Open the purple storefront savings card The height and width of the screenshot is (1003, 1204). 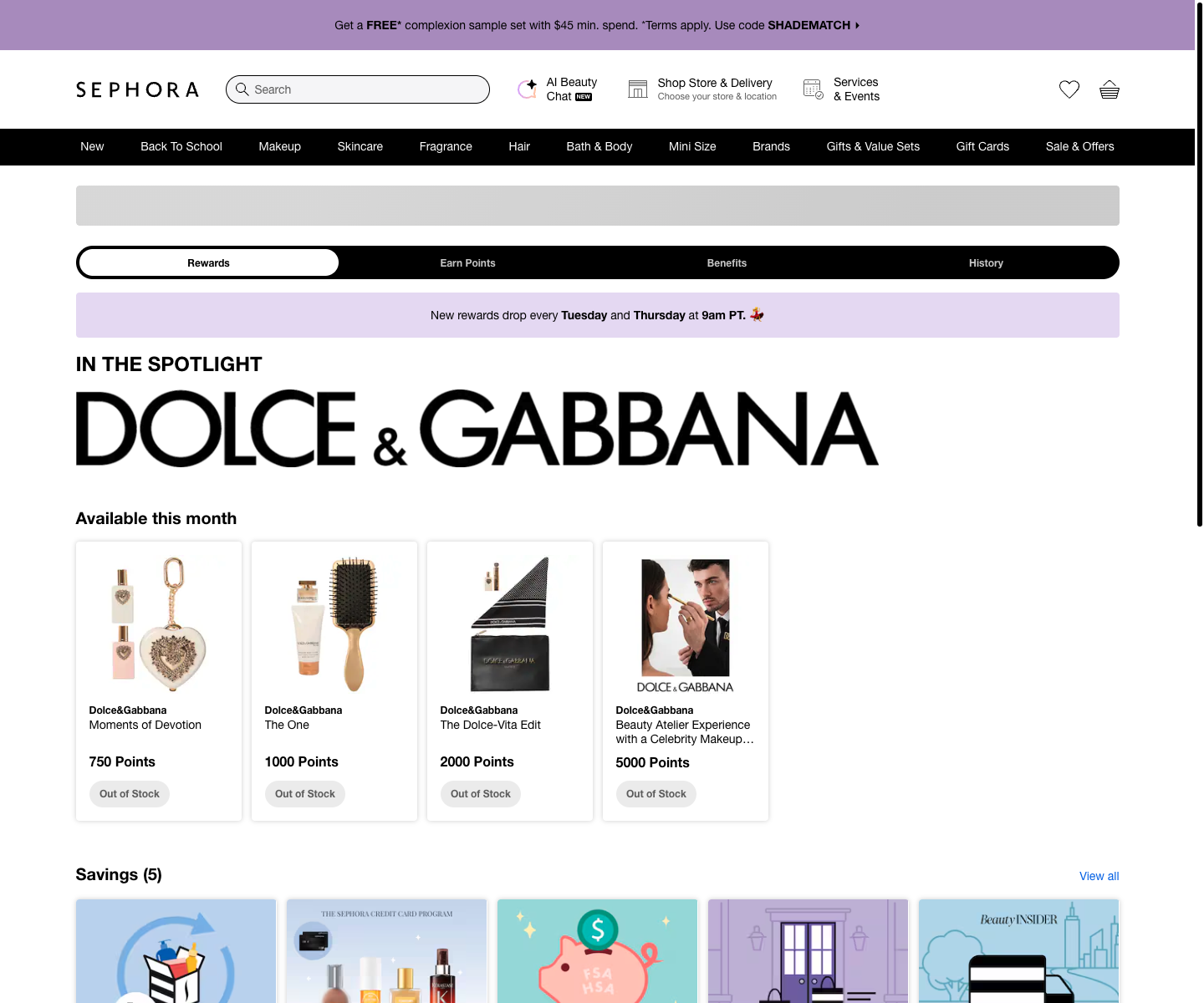(x=808, y=951)
